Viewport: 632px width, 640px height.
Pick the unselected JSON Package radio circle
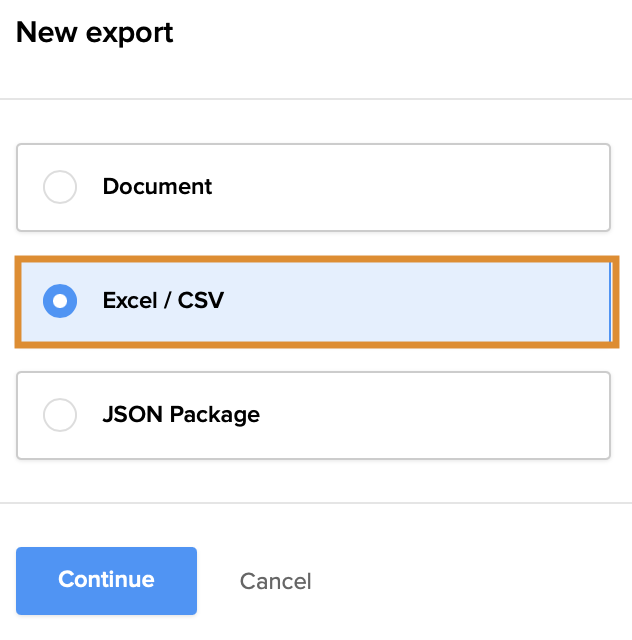[x=60, y=415]
